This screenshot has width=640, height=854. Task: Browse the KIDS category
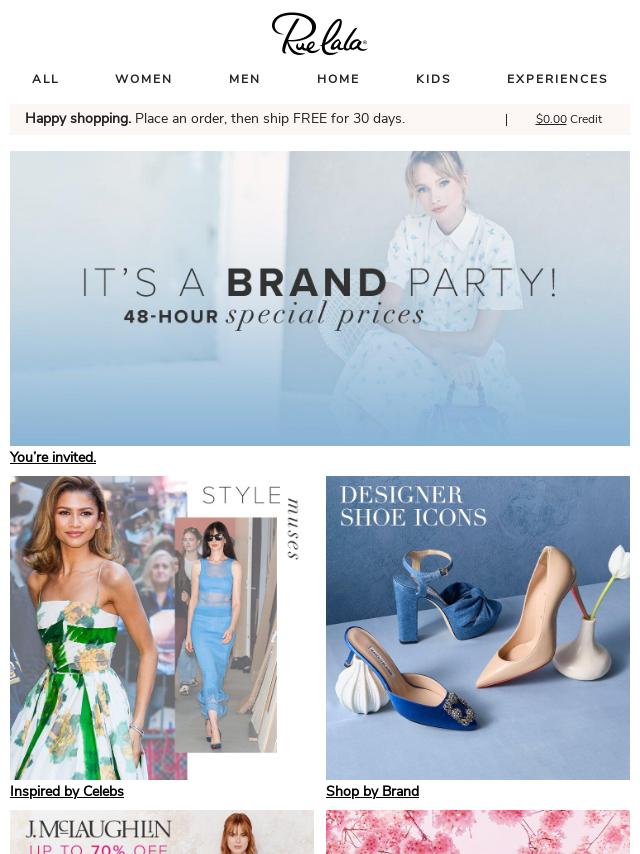(x=434, y=79)
